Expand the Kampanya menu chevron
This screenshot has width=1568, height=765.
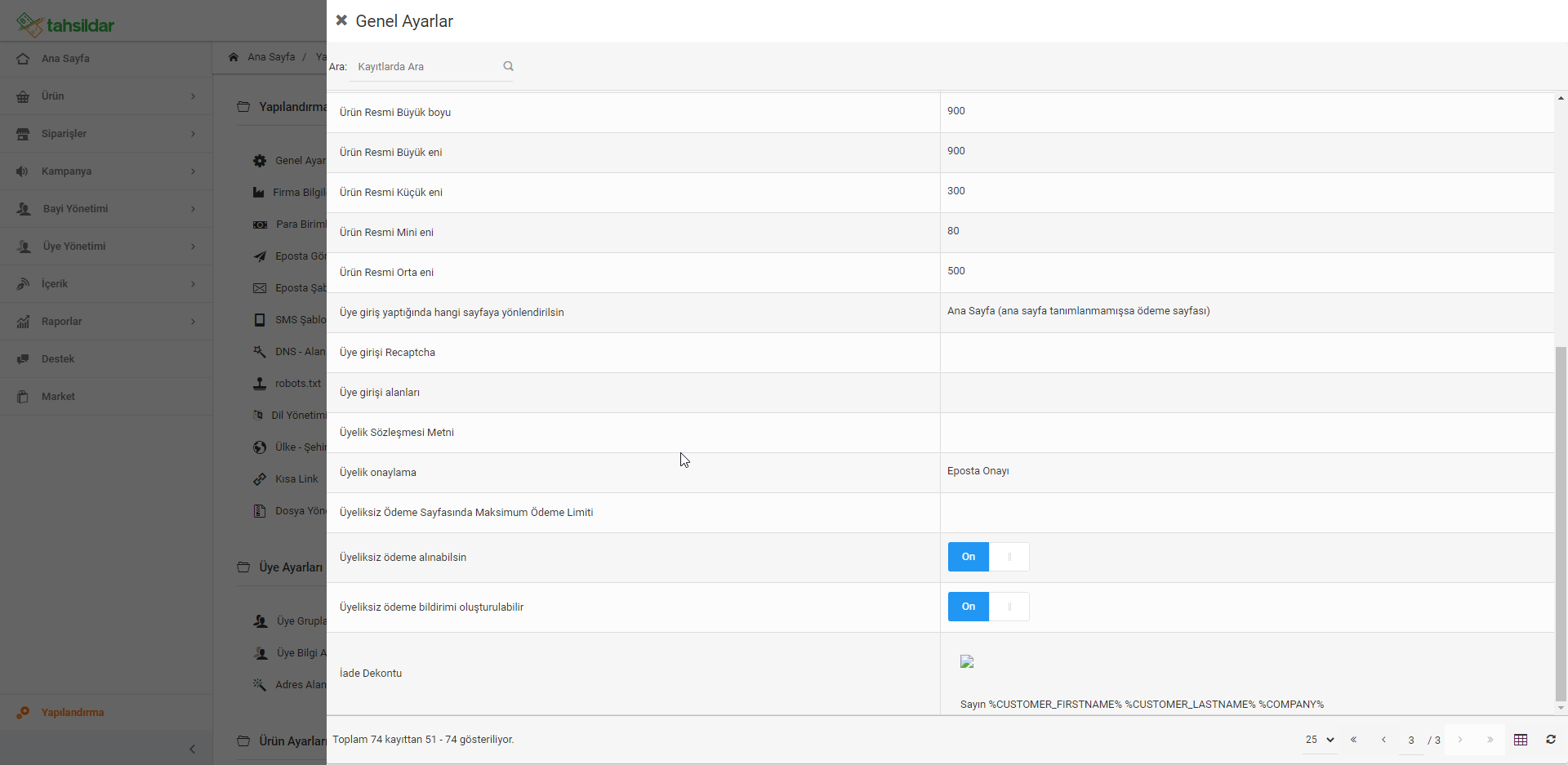pyautogui.click(x=193, y=171)
